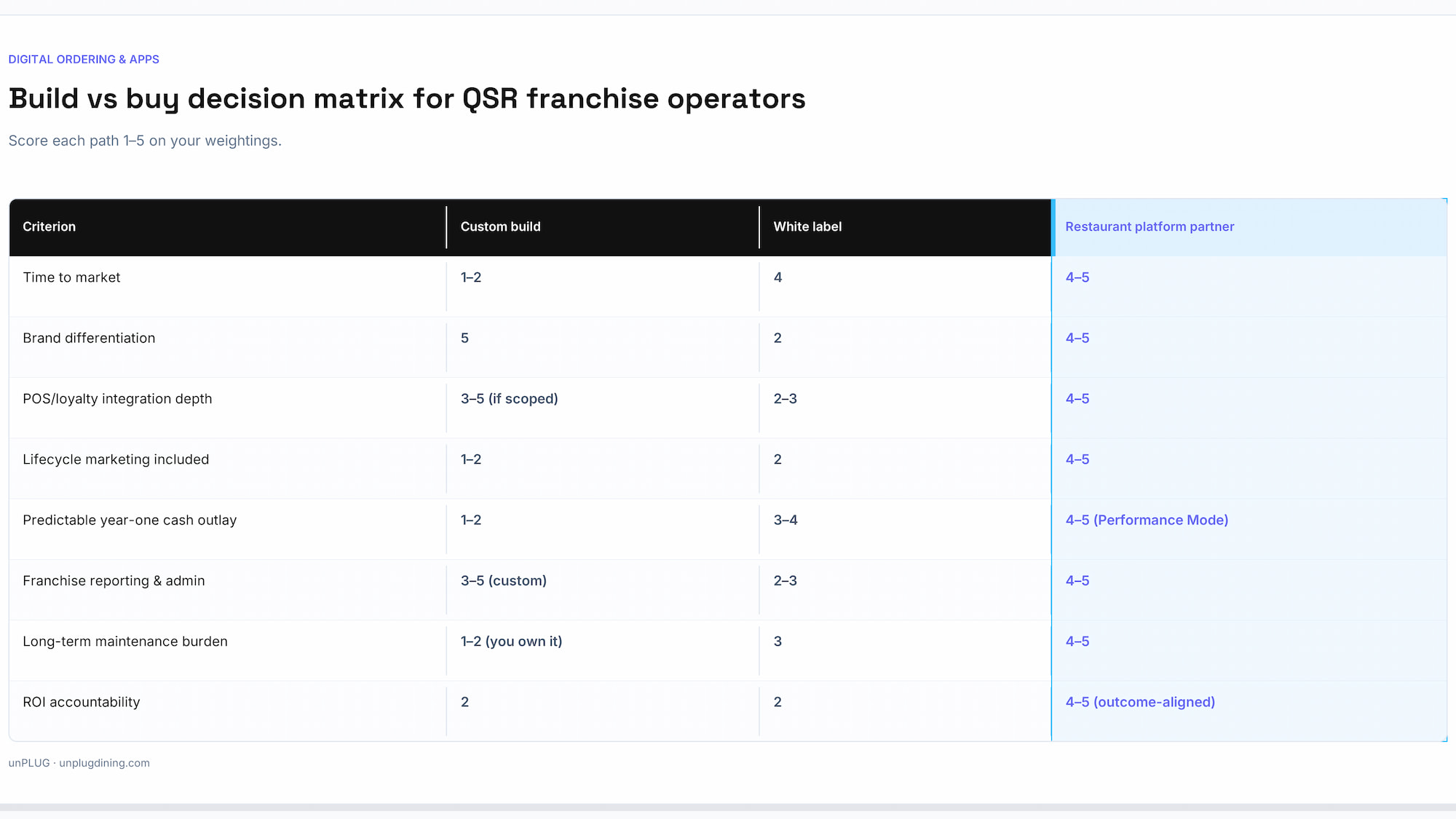The width and height of the screenshot is (1456, 819).
Task: Select the 1–2 (you own it) cell
Action: 603,650
